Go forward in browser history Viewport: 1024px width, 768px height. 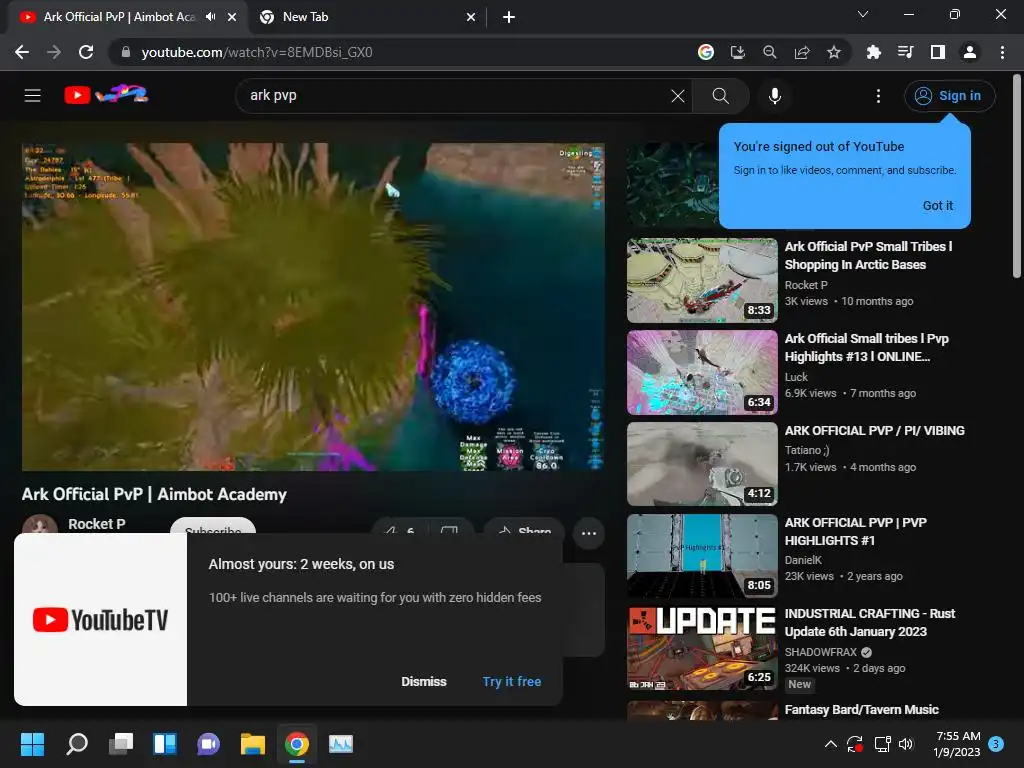54,52
